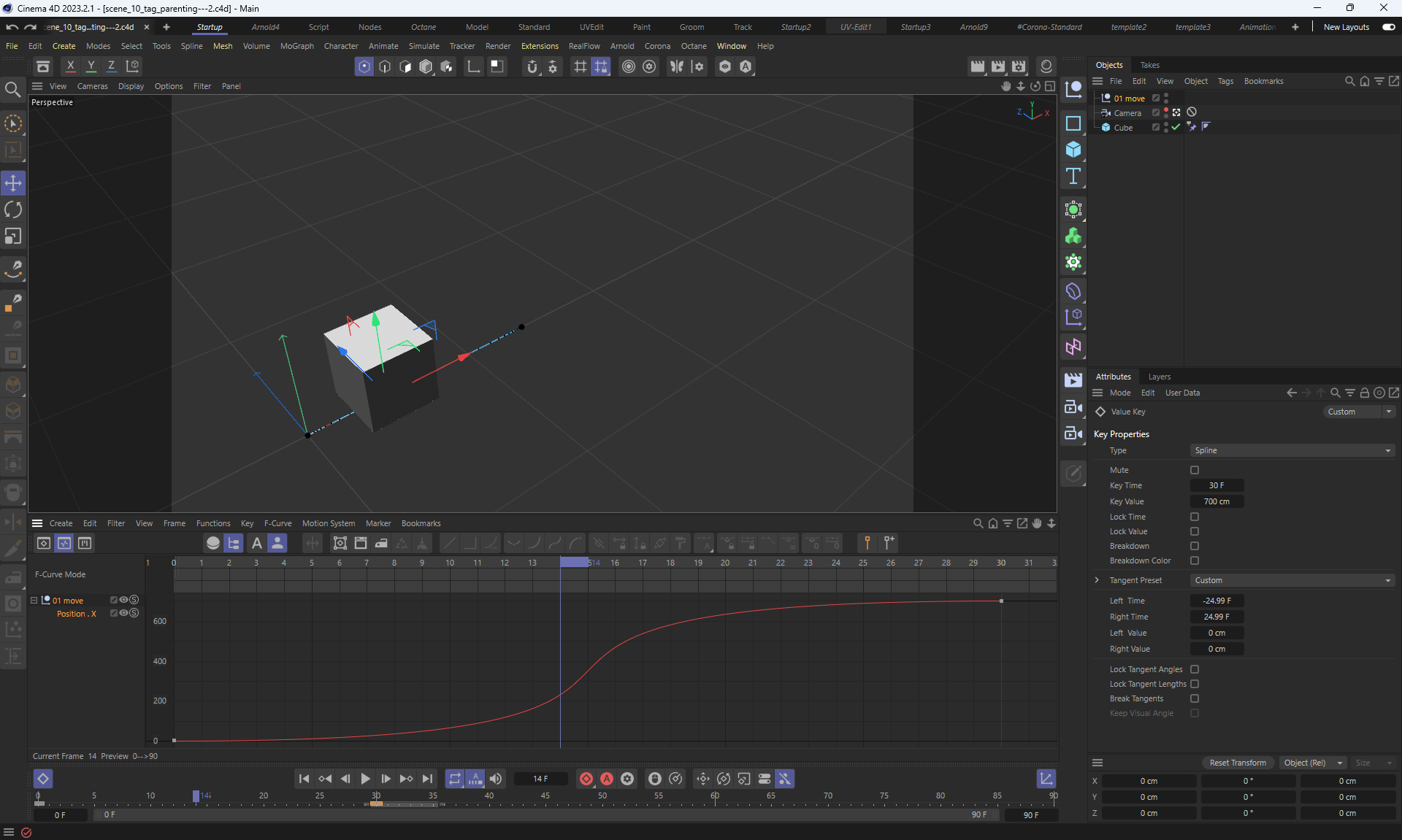Click the Record Active Objects button
The height and width of the screenshot is (840, 1402).
(x=586, y=779)
